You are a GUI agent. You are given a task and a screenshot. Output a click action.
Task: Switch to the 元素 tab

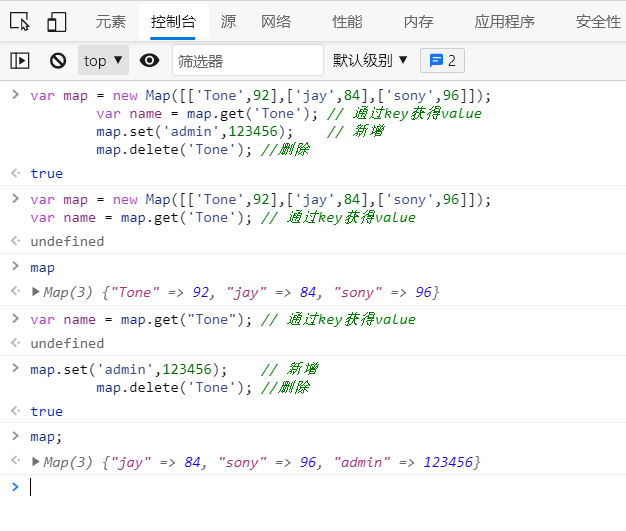point(110,21)
